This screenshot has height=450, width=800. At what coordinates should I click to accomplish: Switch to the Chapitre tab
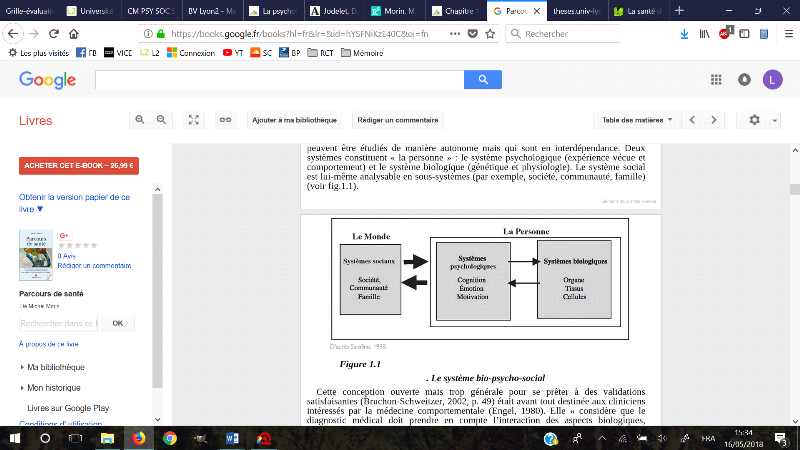[x=455, y=11]
